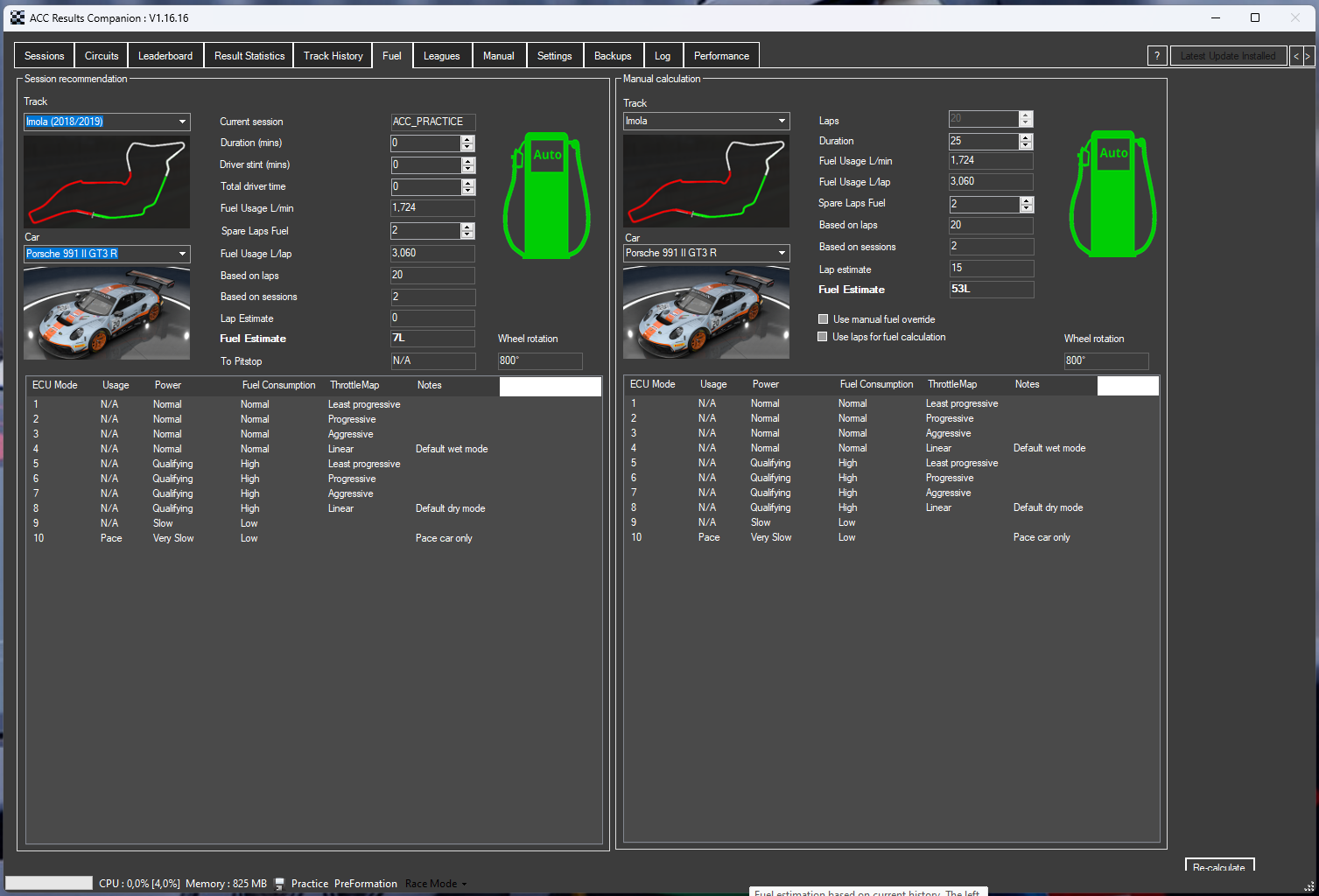Click the Porsche car image in Session recommendation
Image resolution: width=1319 pixels, height=896 pixels.
107,313
